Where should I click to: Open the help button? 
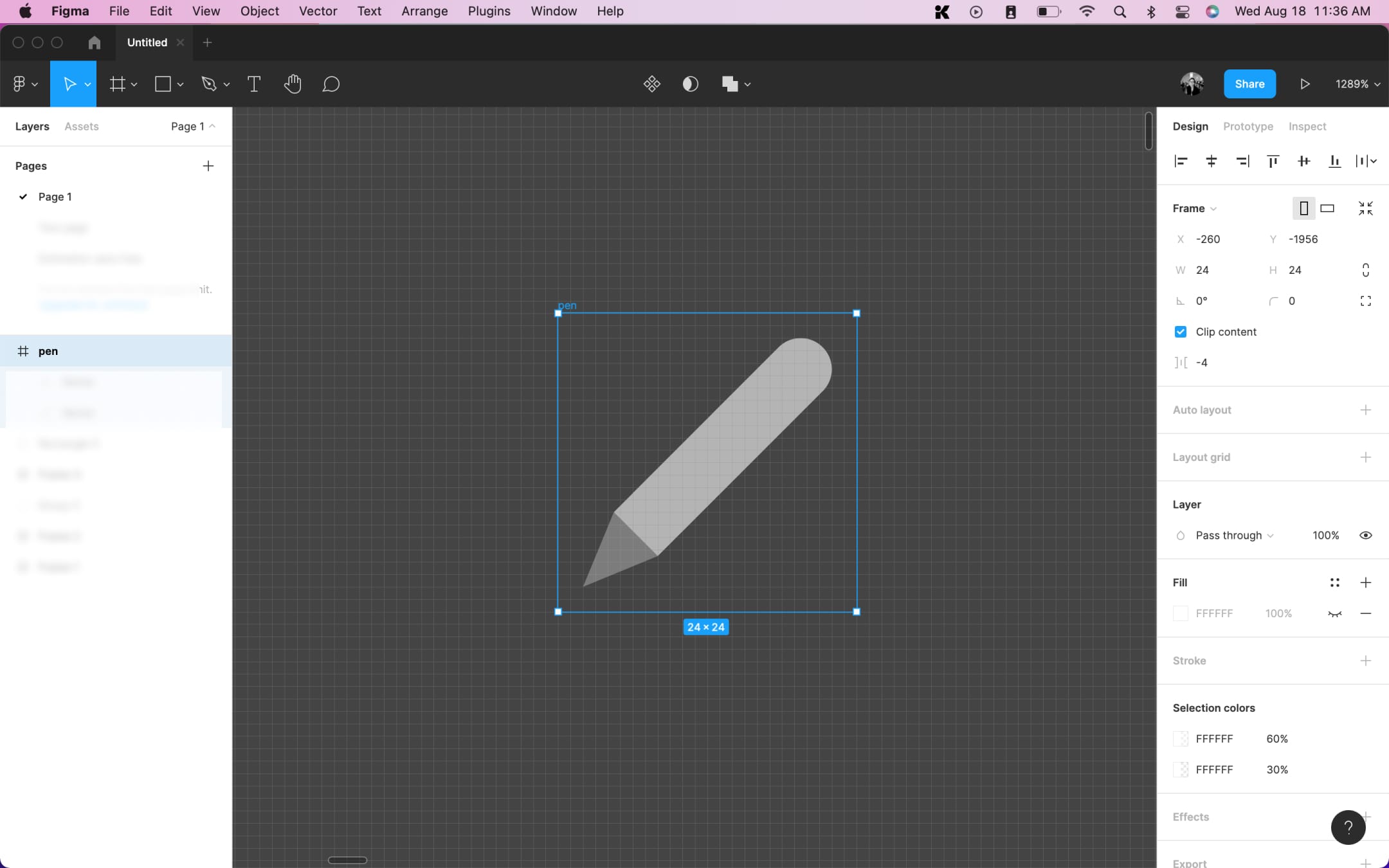point(1348,827)
